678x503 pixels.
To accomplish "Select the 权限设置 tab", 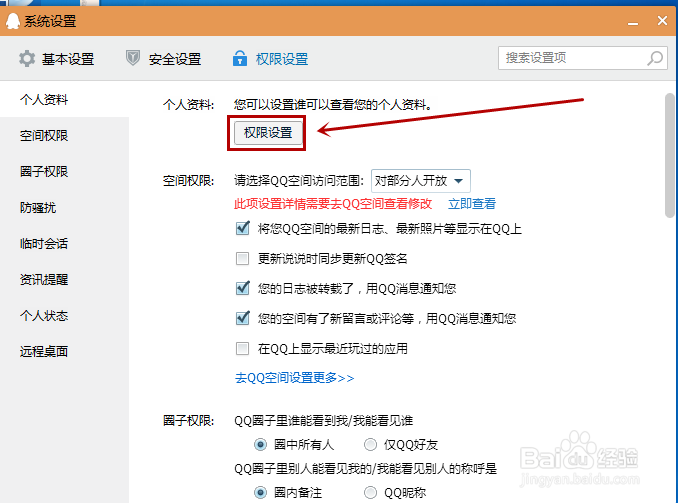I will click(x=270, y=58).
